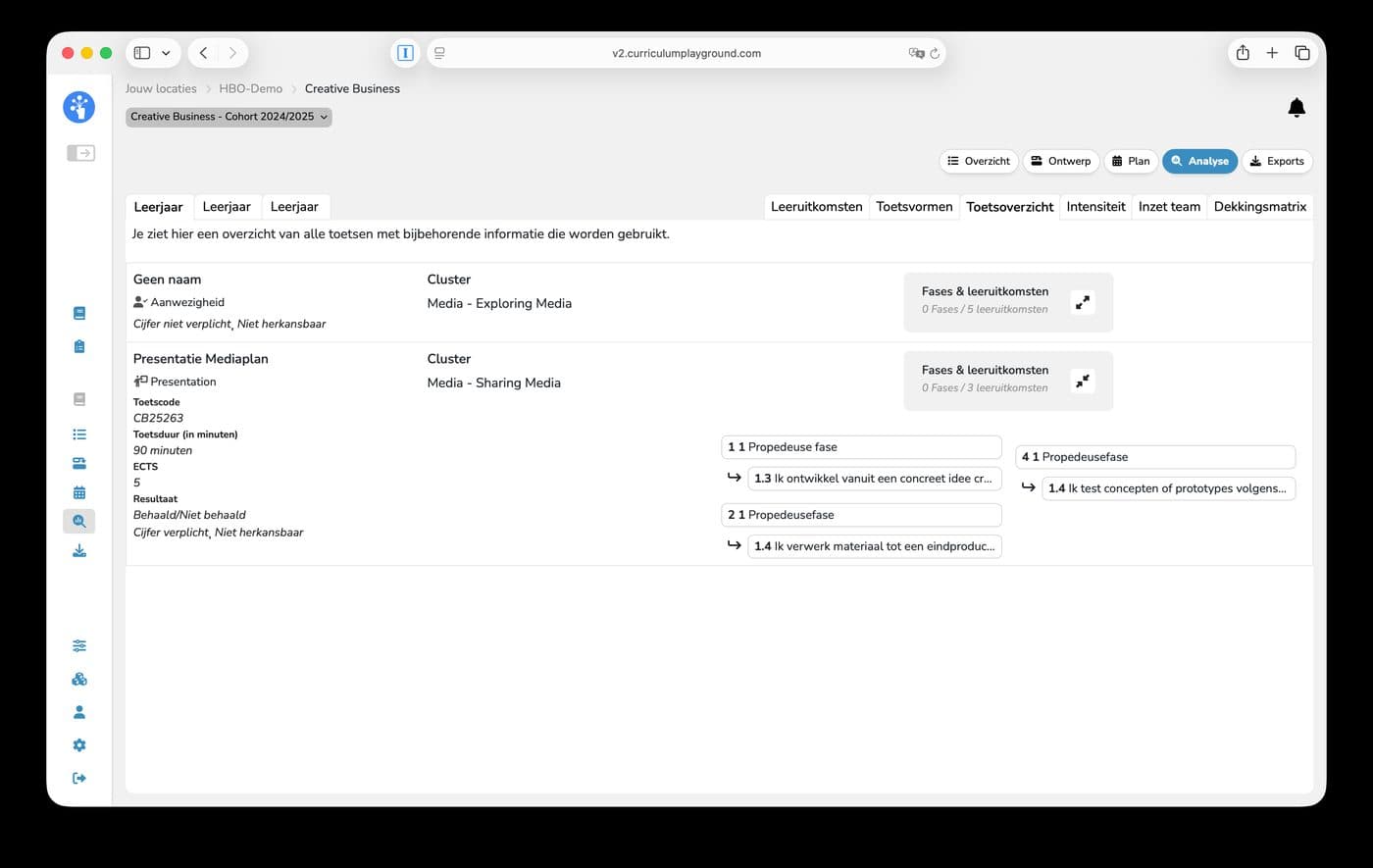Open the Creative Business cohort 2024/2025 dropdown
The image size is (1373, 868).
[229, 117]
